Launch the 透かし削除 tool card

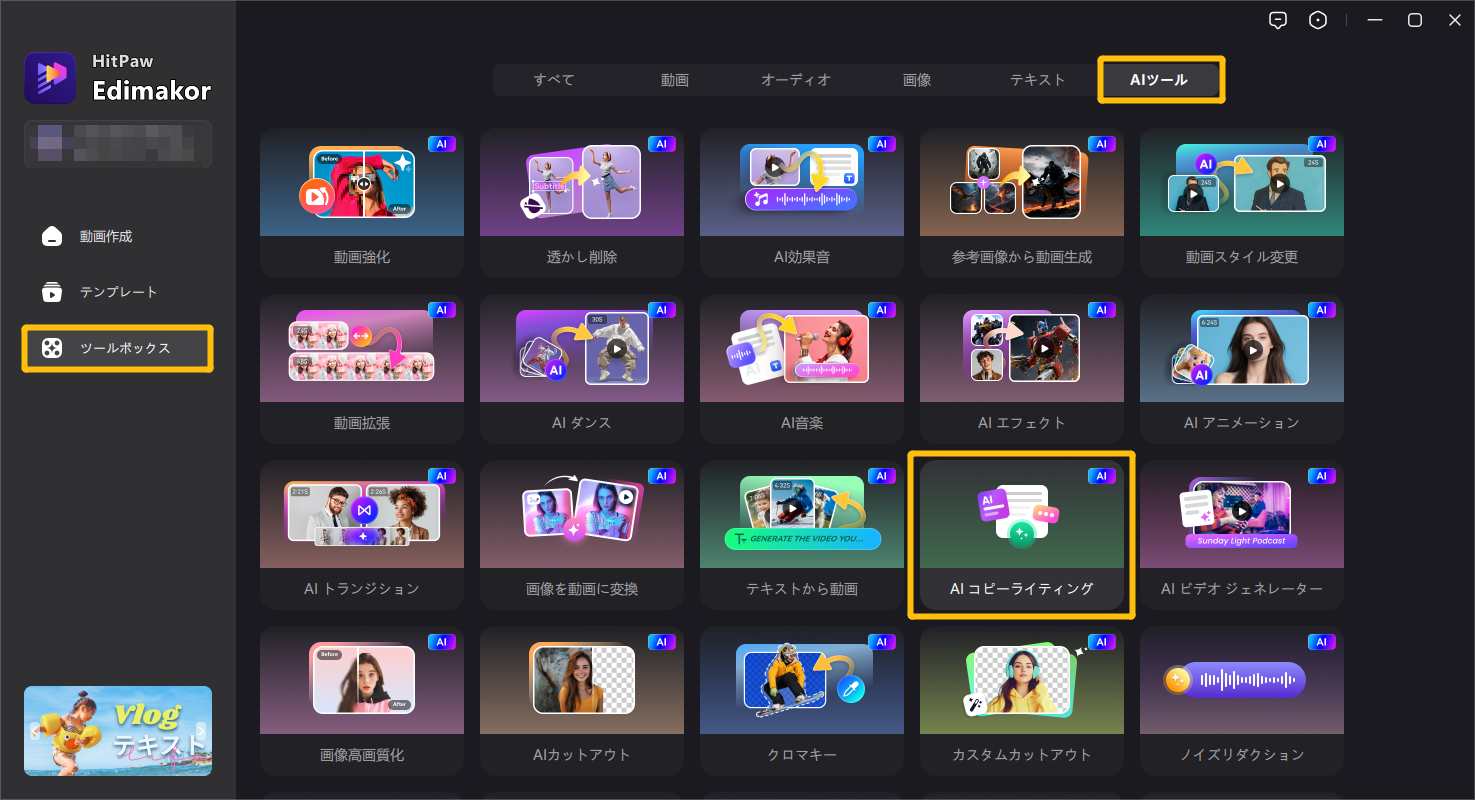click(x=581, y=203)
